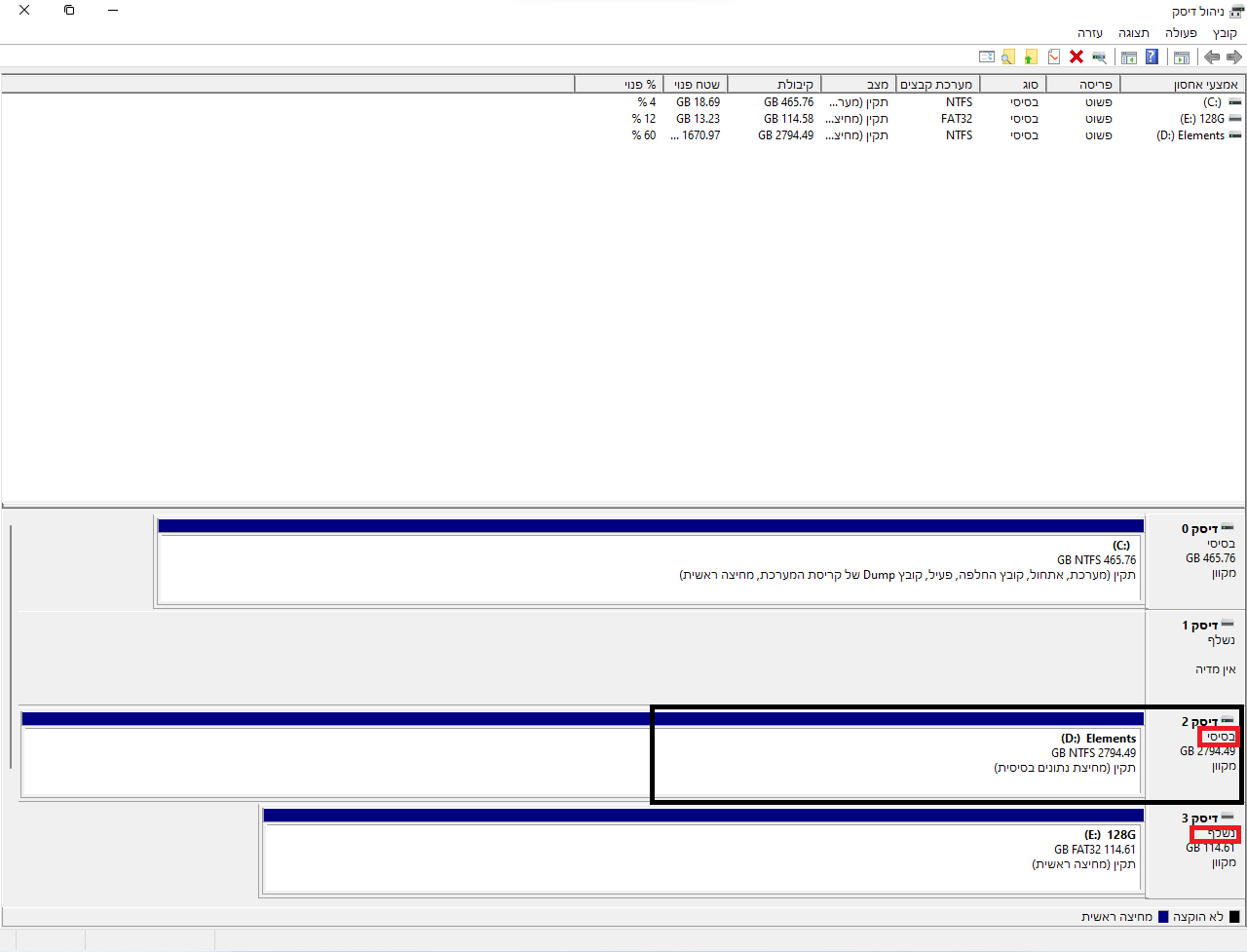Sort by the % פנוי column header
This screenshot has width=1247, height=952.
[x=620, y=85]
